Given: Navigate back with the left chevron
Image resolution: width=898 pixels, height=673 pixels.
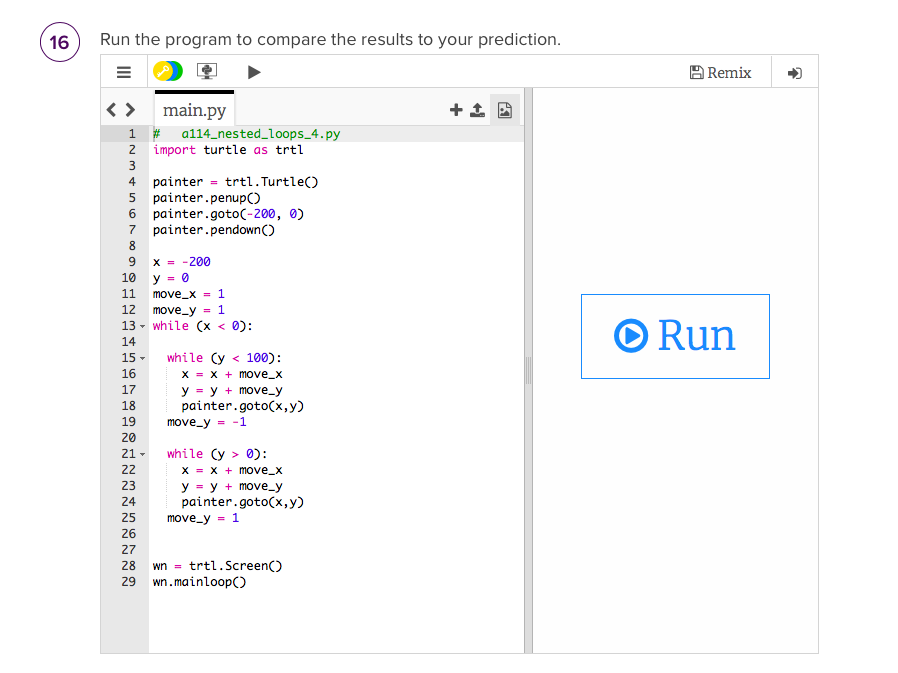Looking at the screenshot, I should [x=111, y=109].
